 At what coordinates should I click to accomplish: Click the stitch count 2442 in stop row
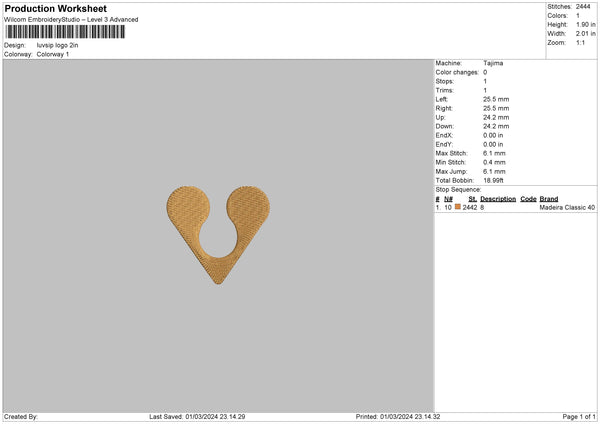(x=470, y=207)
